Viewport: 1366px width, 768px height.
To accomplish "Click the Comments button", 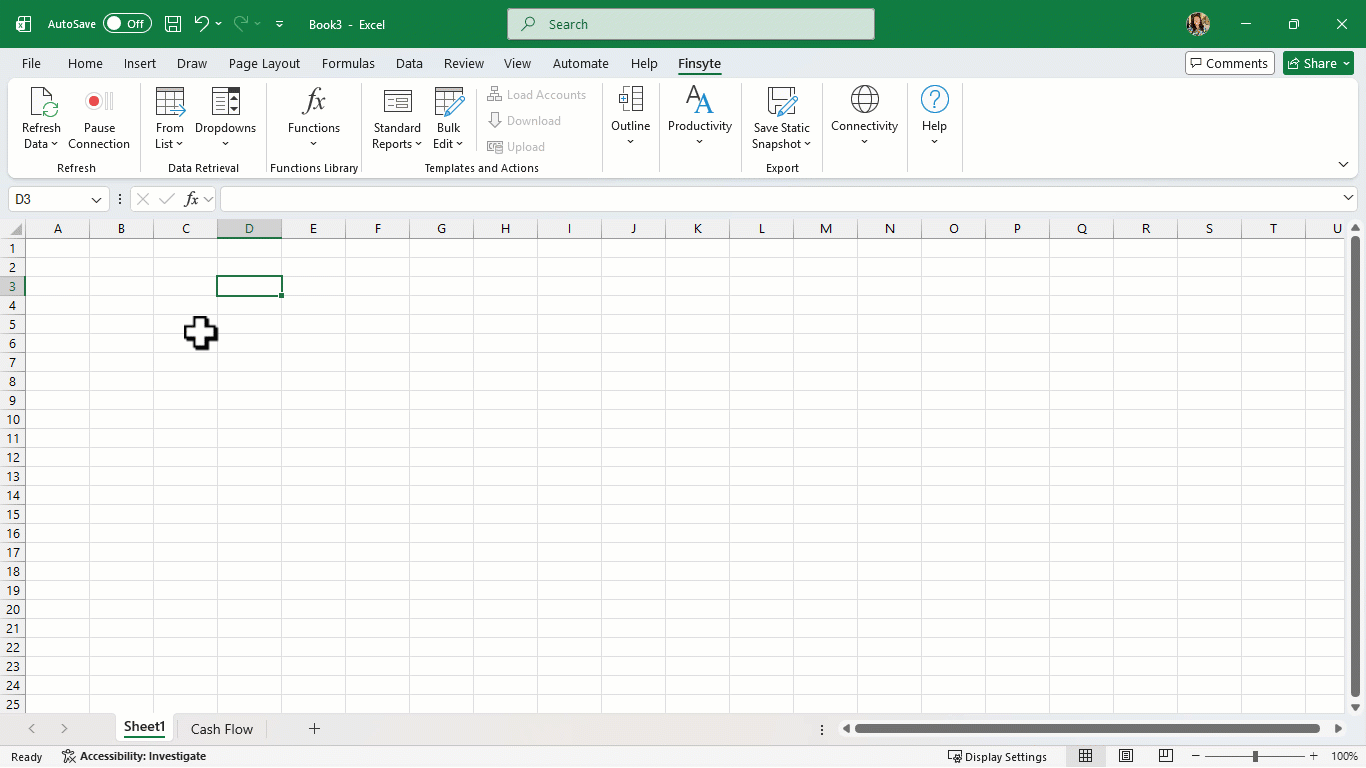I will pos(1229,63).
